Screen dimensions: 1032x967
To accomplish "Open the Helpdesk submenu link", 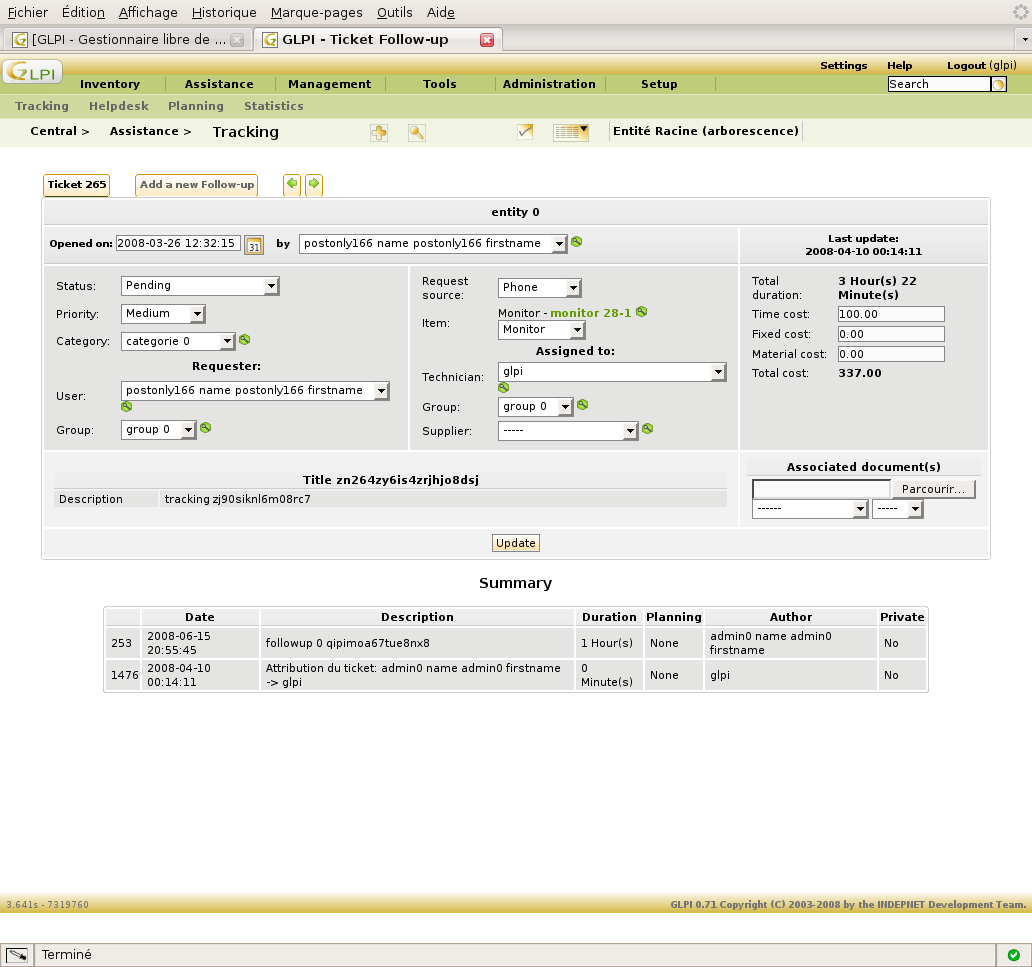I will [118, 106].
